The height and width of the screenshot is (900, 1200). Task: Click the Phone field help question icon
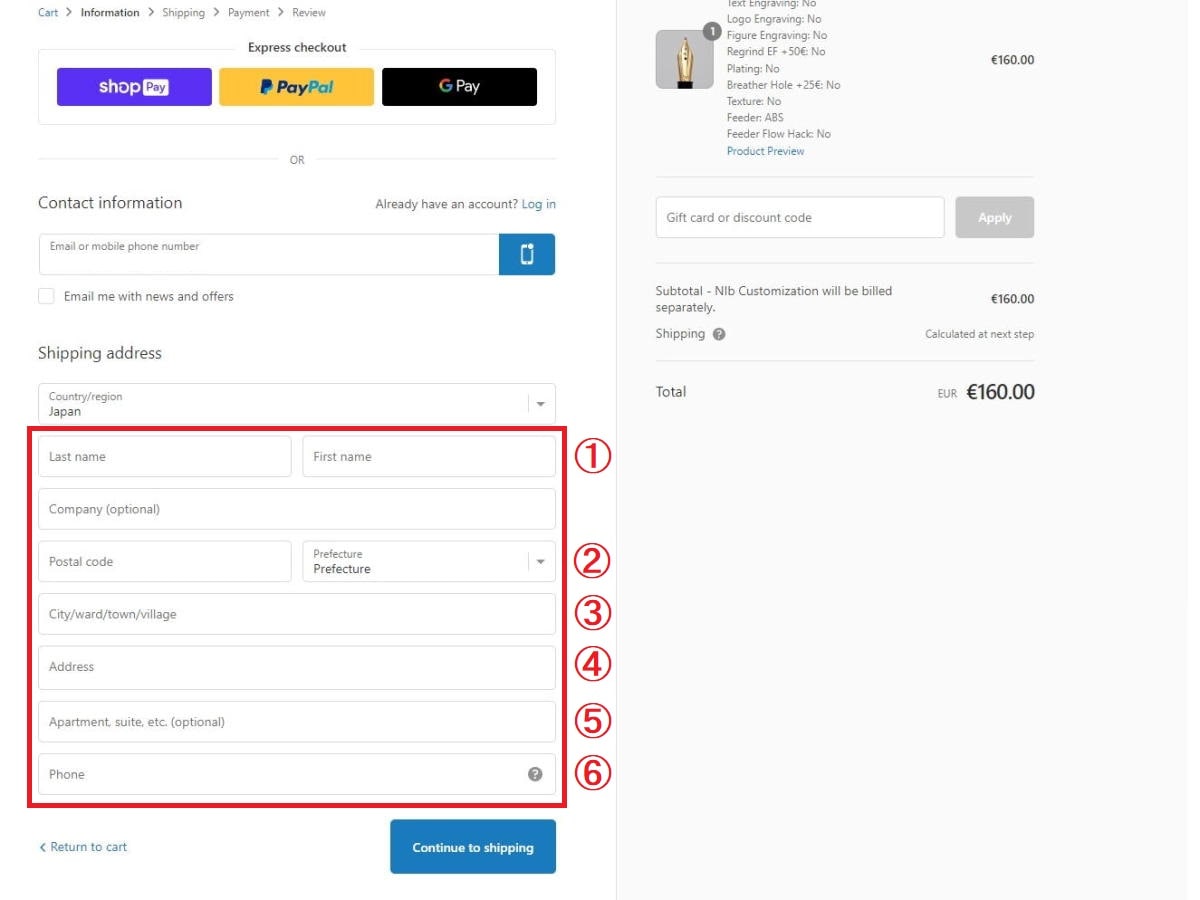tap(535, 774)
